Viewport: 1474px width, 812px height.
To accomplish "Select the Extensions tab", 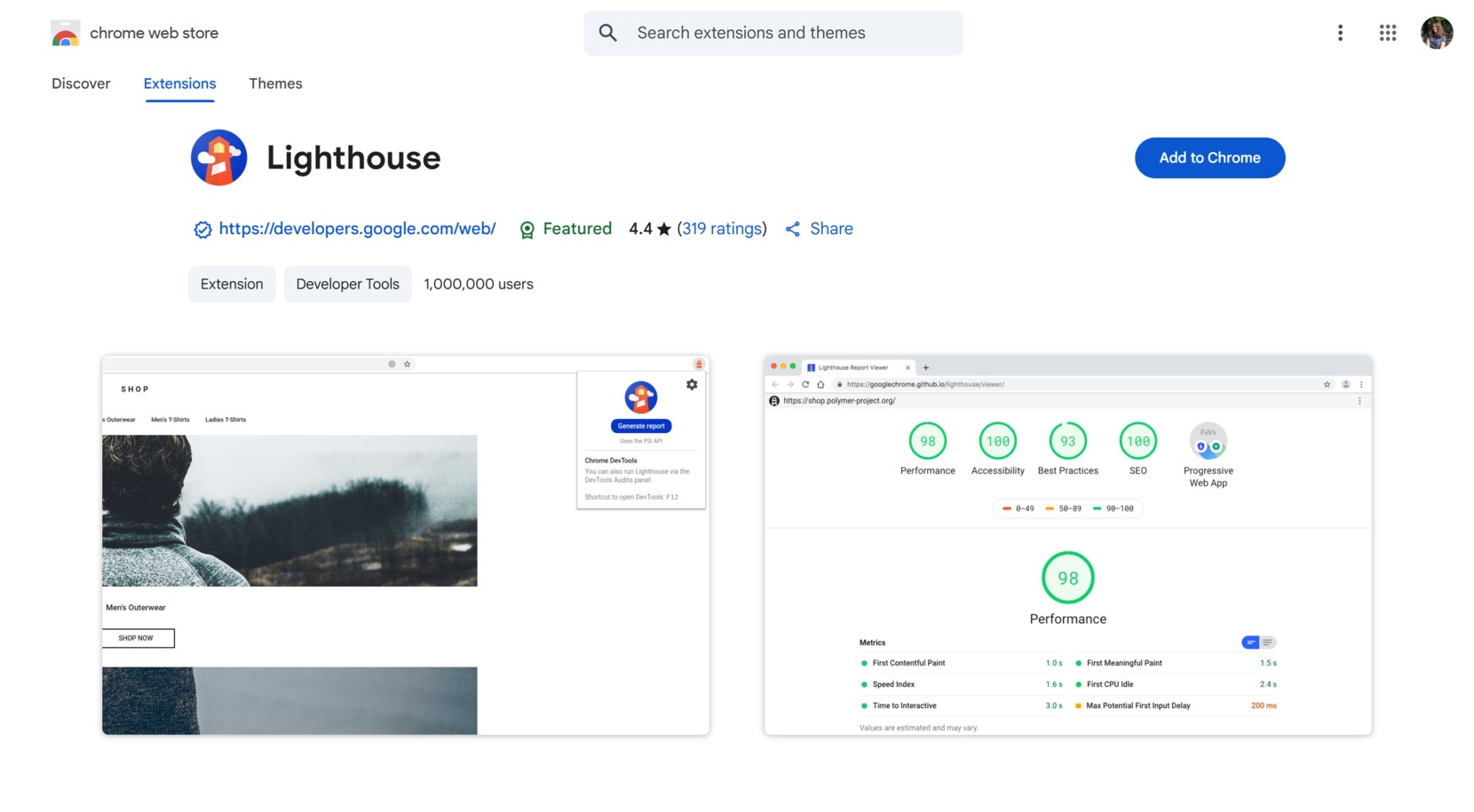I will 179,83.
